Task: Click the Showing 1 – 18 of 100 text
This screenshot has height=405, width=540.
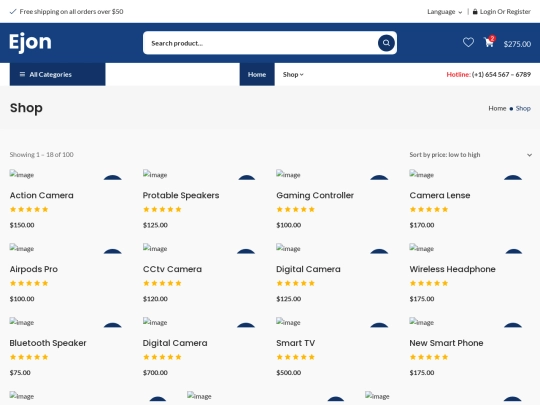Action: point(41,155)
